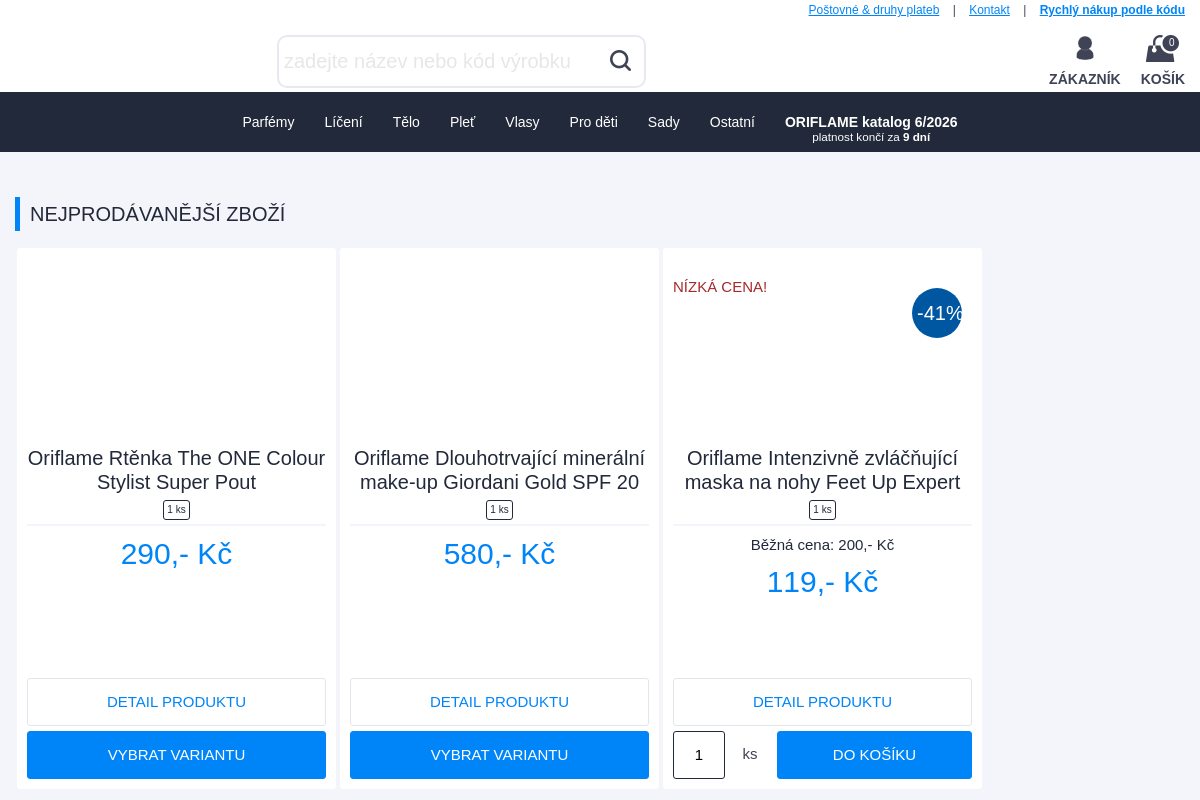Click the -41% discount badge
Image resolution: width=1200 pixels, height=800 pixels.
(937, 313)
